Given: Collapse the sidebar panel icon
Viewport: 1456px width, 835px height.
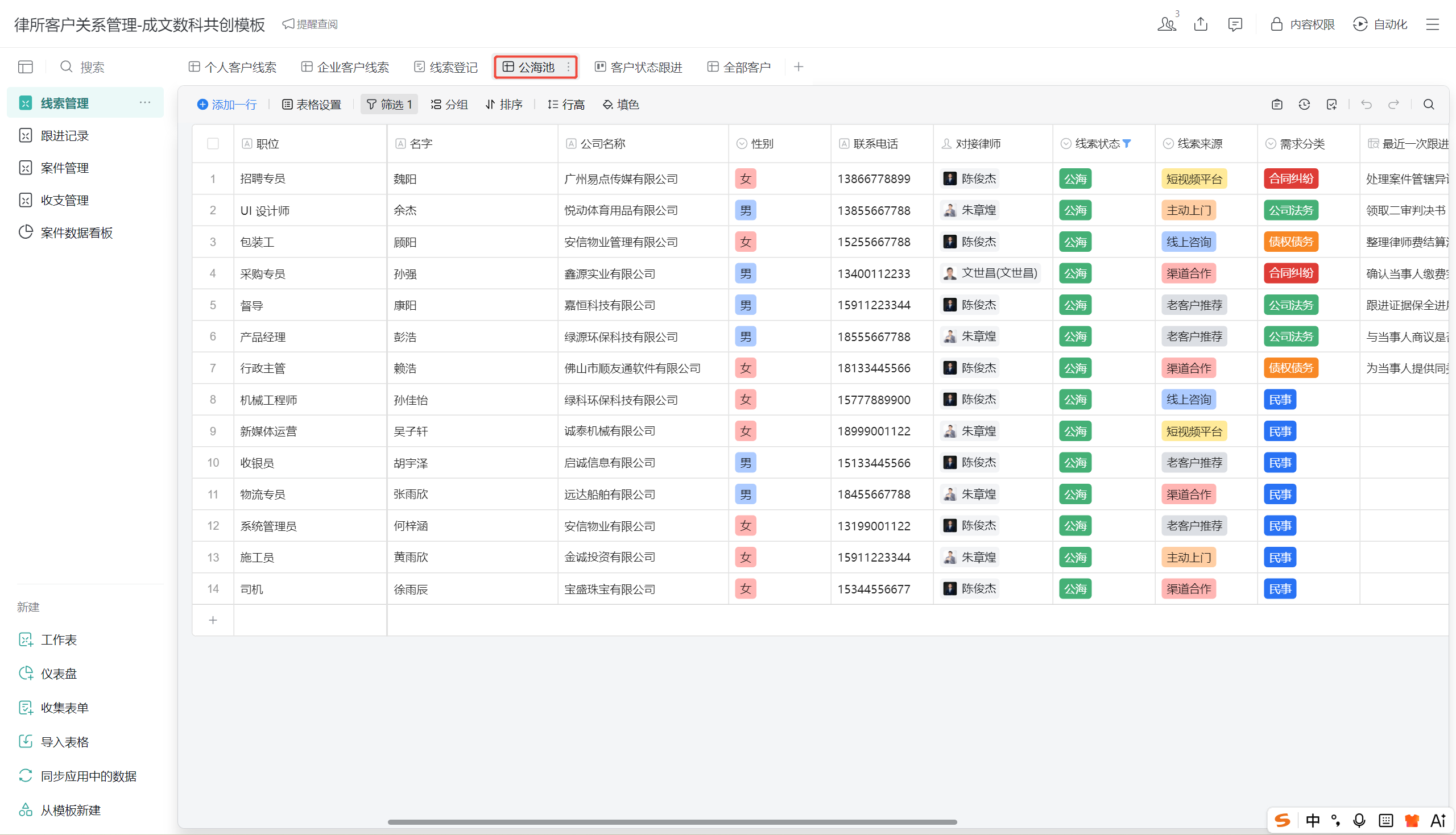Looking at the screenshot, I should click(x=25, y=67).
